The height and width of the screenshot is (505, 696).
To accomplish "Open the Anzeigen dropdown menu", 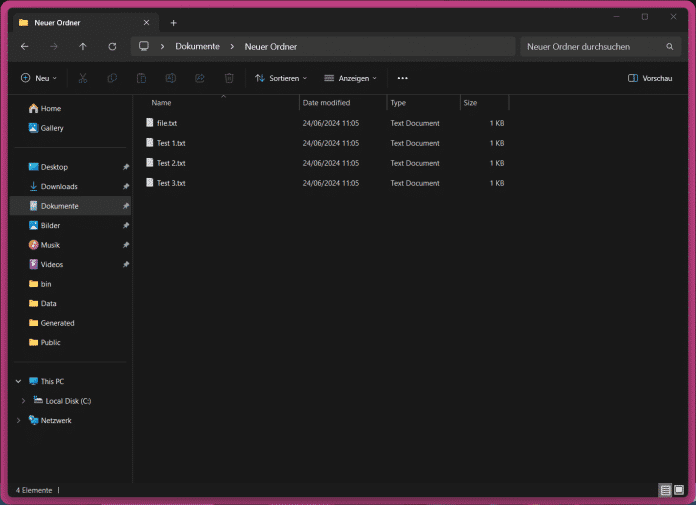I will (x=350, y=78).
